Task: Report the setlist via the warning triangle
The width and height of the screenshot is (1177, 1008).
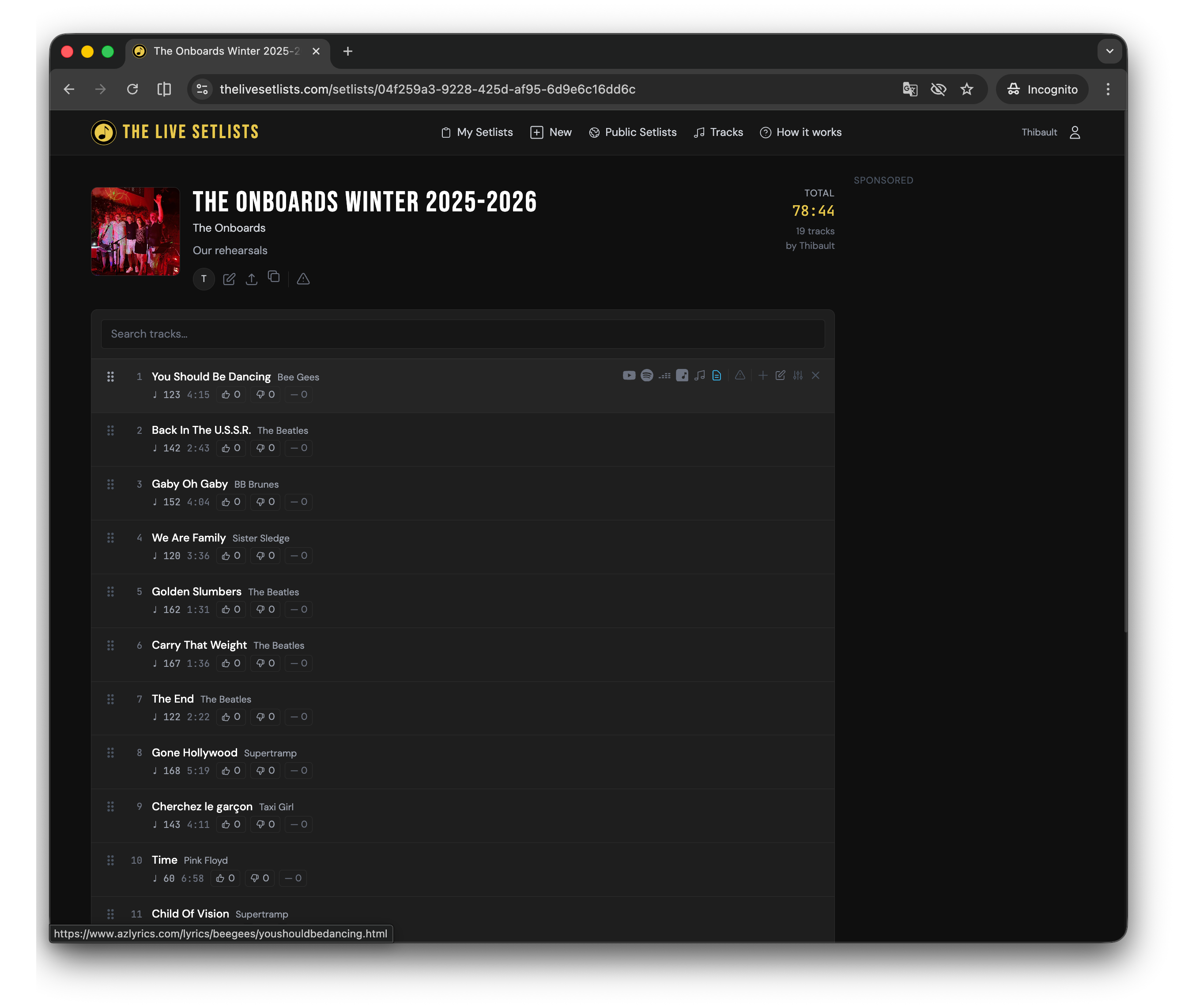Action: pyautogui.click(x=303, y=279)
